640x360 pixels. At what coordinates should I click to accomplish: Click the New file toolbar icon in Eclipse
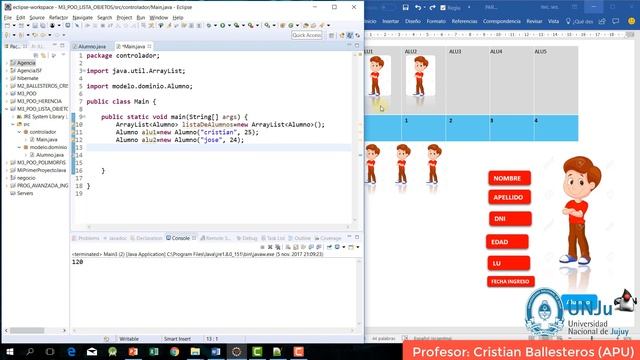[7, 25]
